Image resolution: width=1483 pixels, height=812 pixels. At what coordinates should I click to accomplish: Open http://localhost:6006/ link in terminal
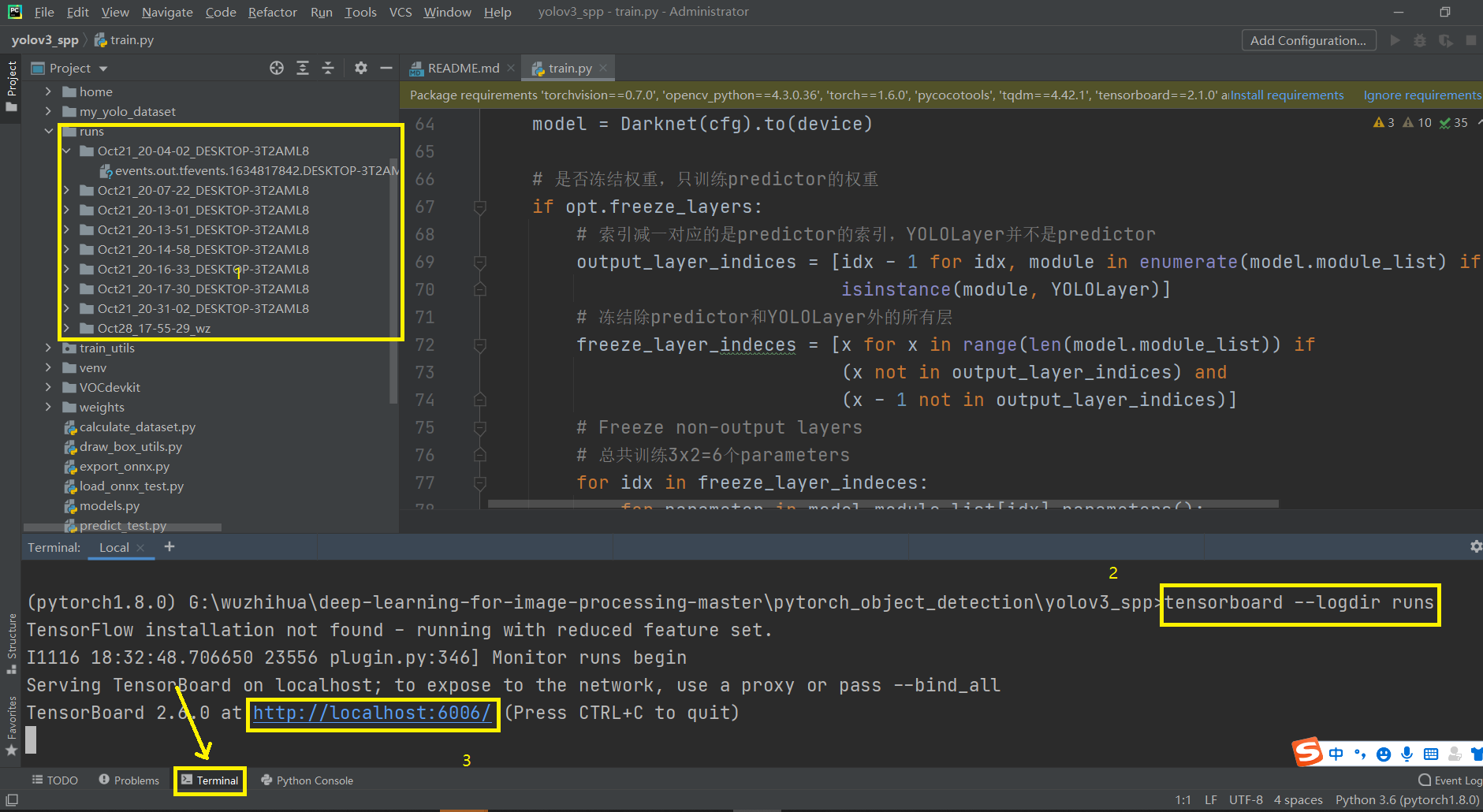[372, 713]
